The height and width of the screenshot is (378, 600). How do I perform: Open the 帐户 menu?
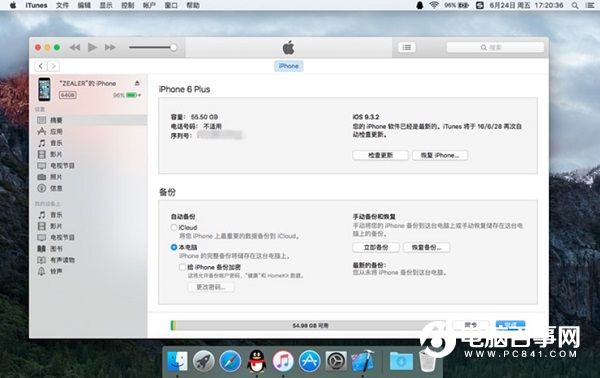pos(149,5)
